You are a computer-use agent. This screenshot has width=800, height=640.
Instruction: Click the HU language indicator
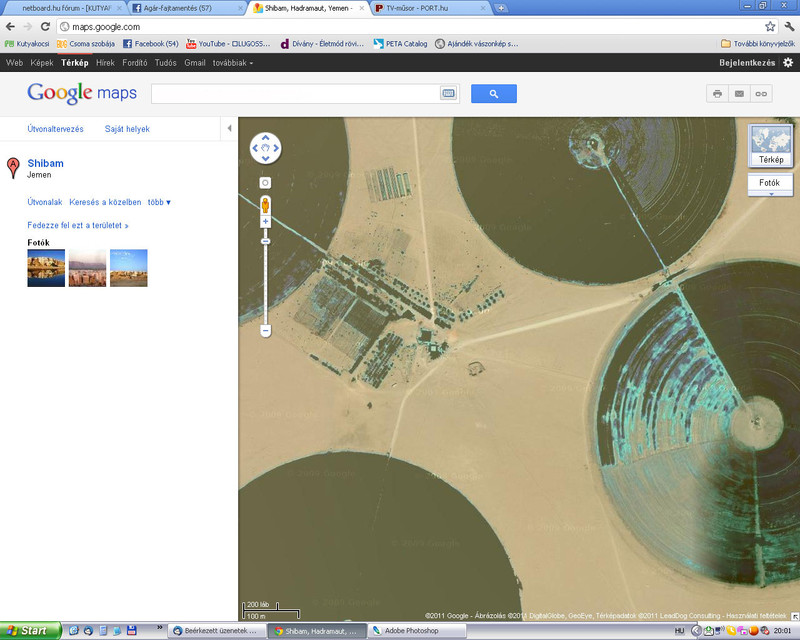click(x=679, y=631)
